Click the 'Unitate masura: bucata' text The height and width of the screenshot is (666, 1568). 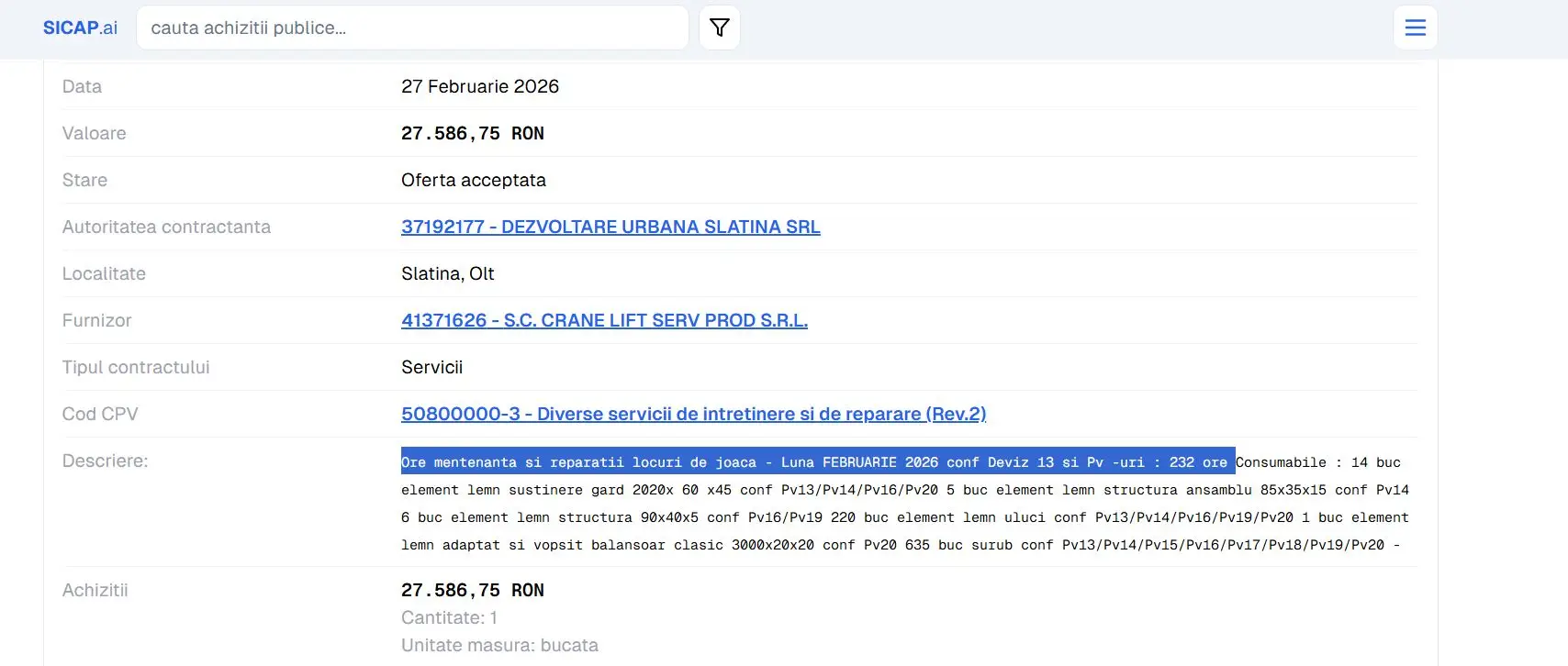pos(499,645)
